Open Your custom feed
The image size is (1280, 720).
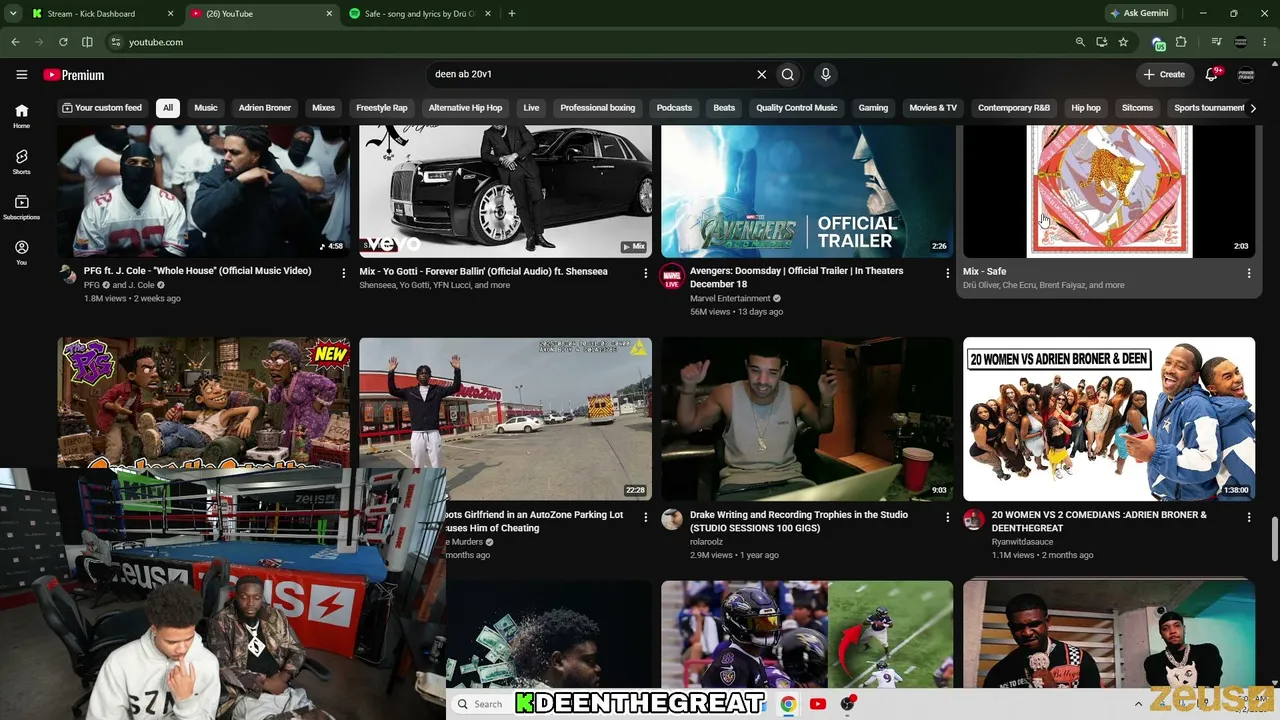point(102,108)
